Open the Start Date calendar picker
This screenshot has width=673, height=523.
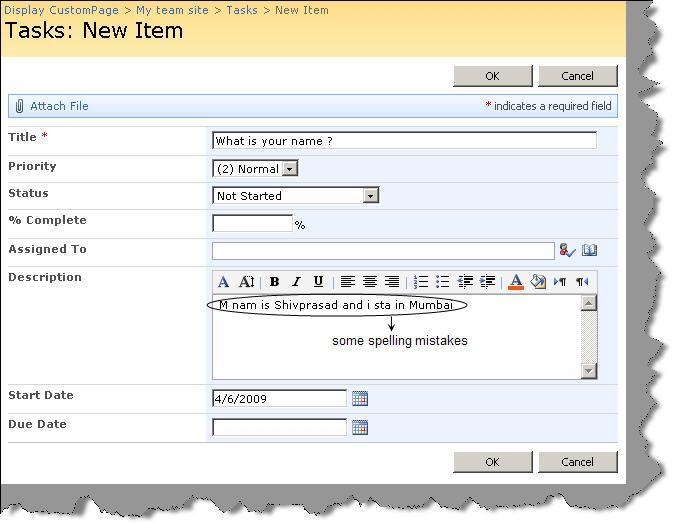360,399
